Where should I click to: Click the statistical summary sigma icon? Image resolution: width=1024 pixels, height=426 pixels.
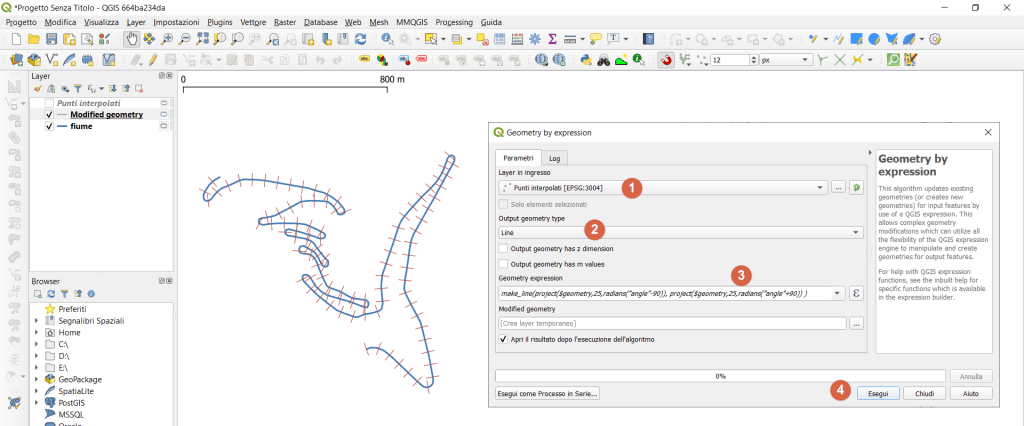click(552, 39)
